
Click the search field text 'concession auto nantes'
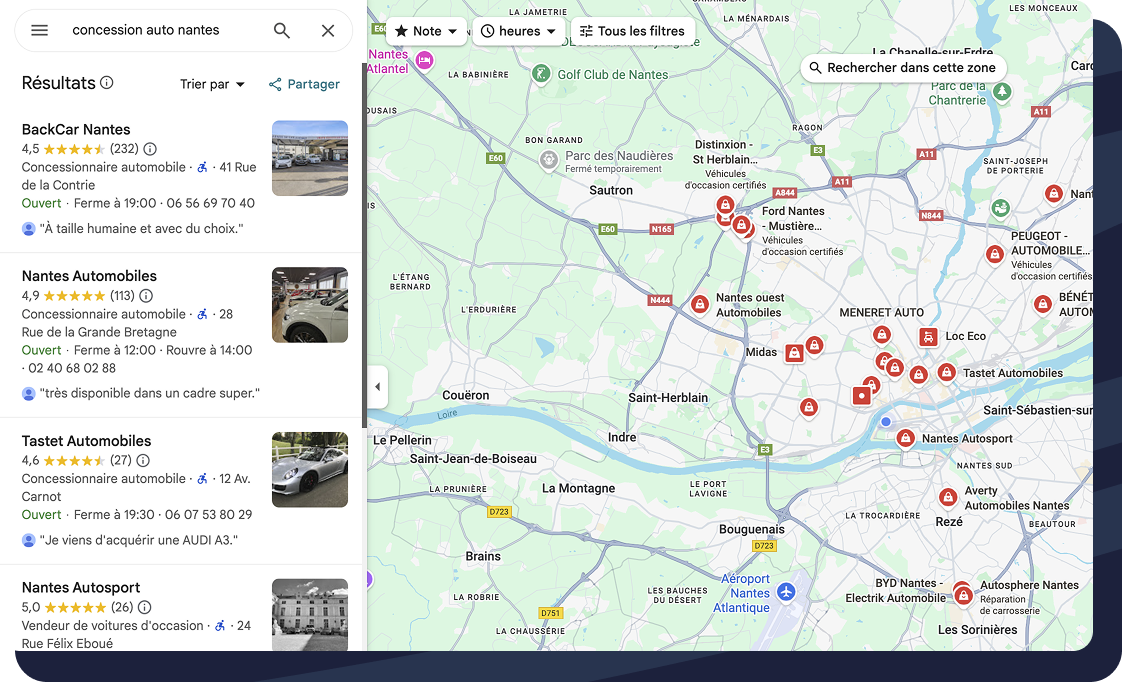146,30
